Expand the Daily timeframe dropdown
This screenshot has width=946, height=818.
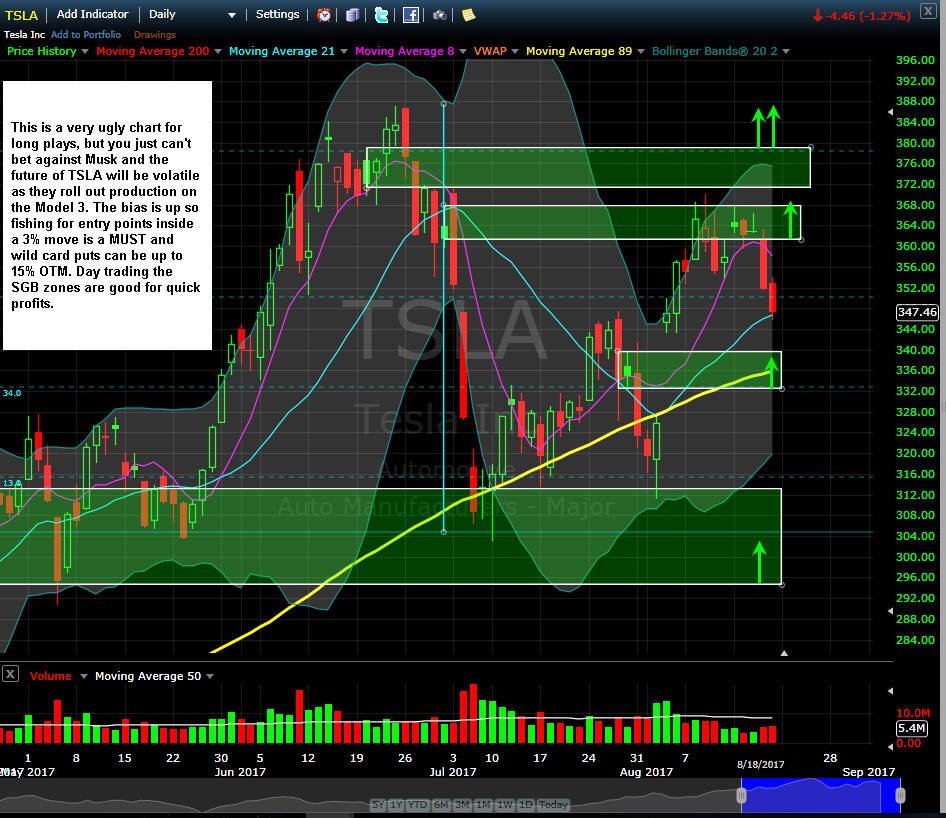232,15
